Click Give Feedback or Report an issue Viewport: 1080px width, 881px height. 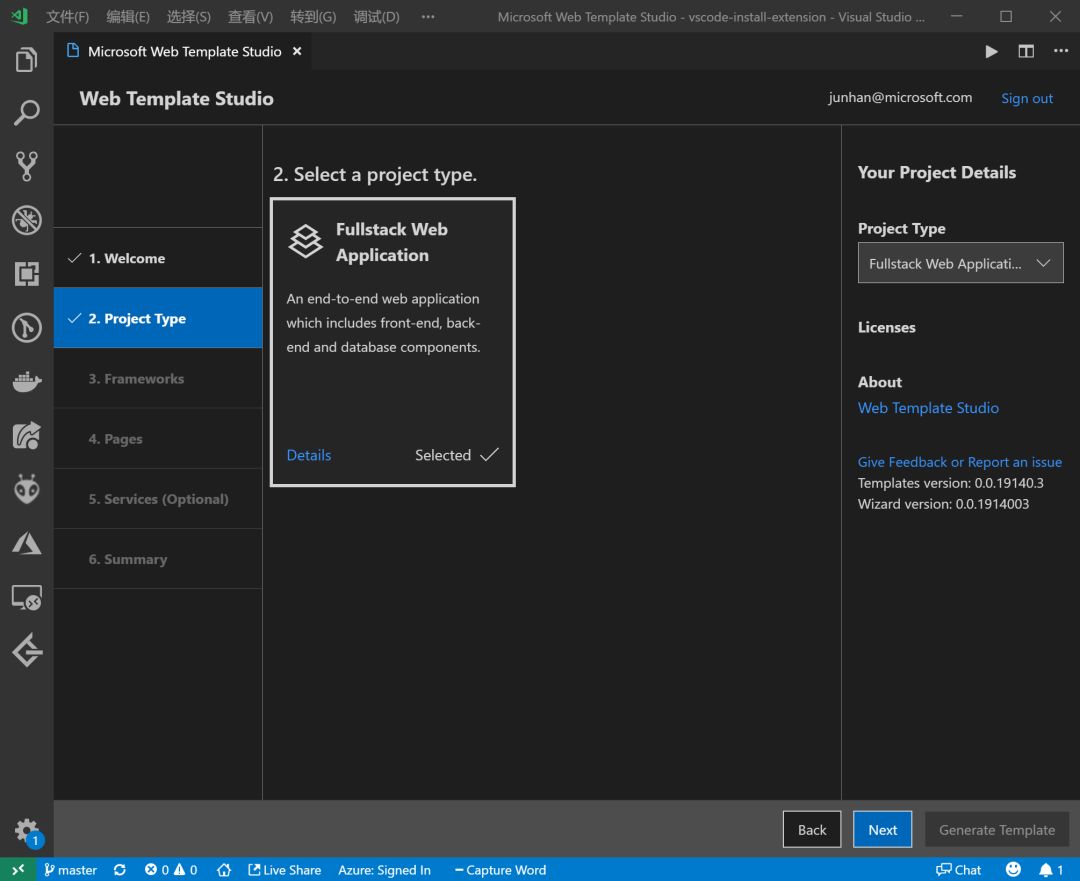coord(959,462)
